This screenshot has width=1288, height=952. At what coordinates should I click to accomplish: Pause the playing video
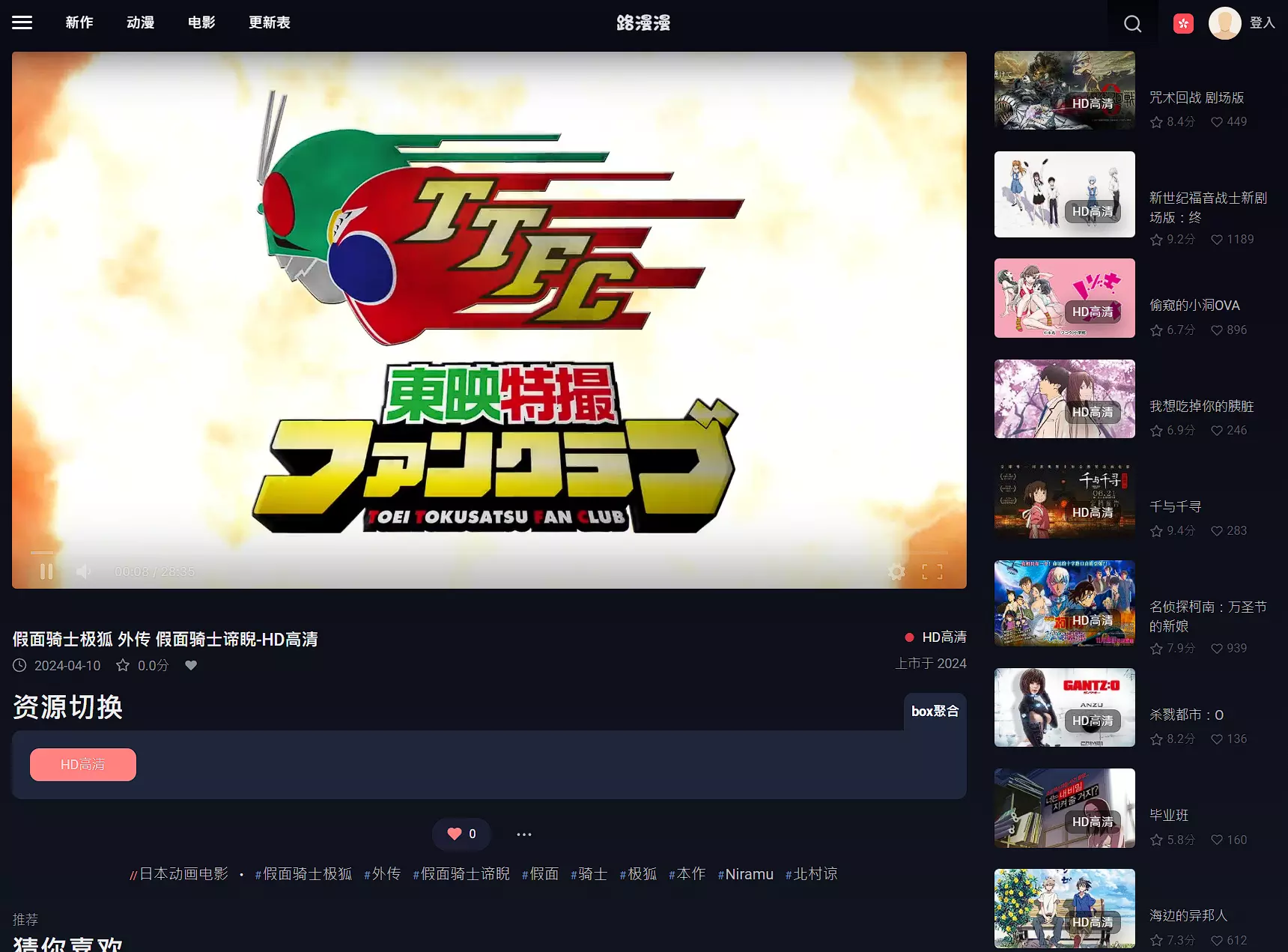[x=46, y=571]
